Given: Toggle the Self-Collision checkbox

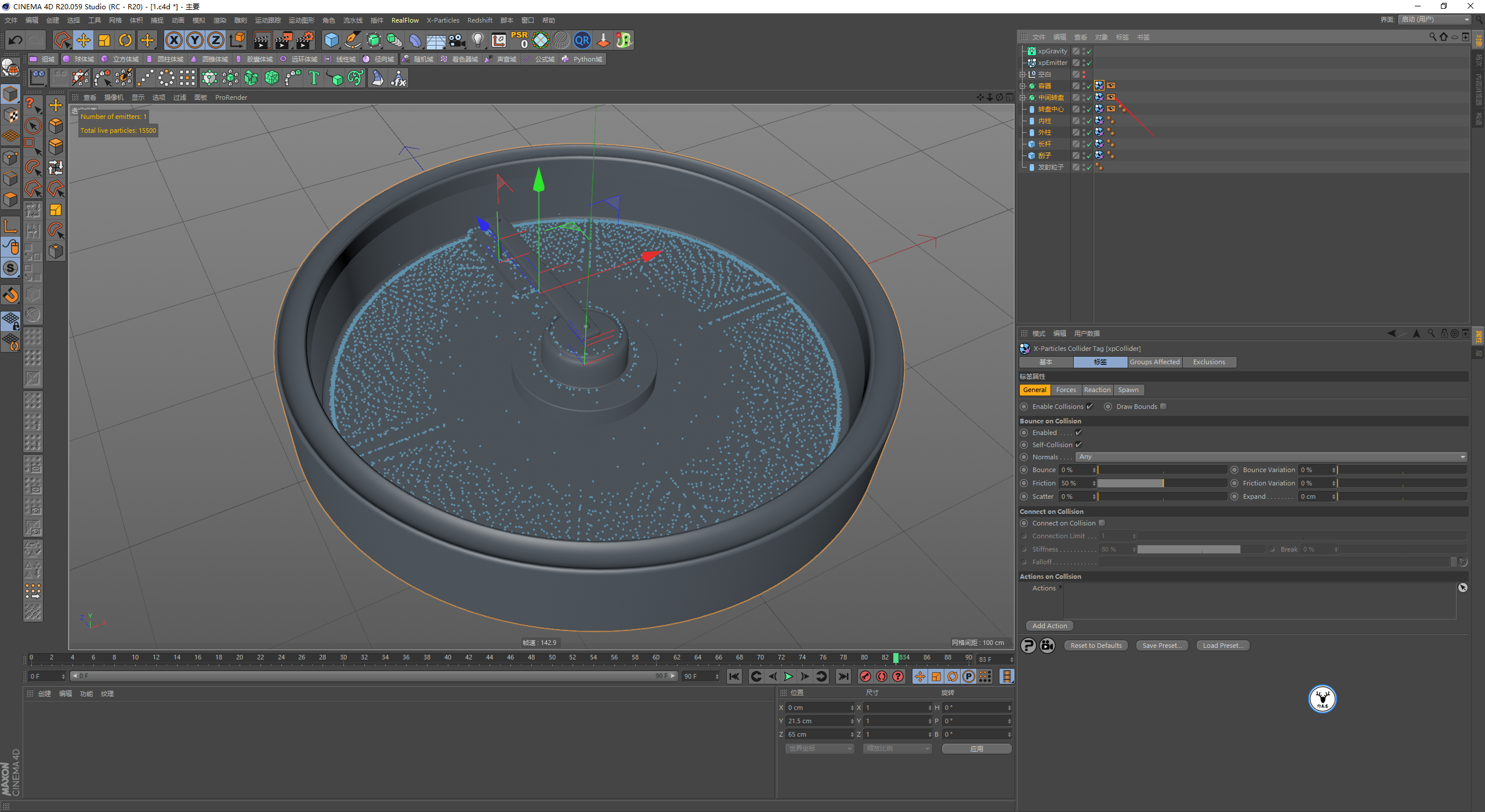Looking at the screenshot, I should pyautogui.click(x=1078, y=445).
